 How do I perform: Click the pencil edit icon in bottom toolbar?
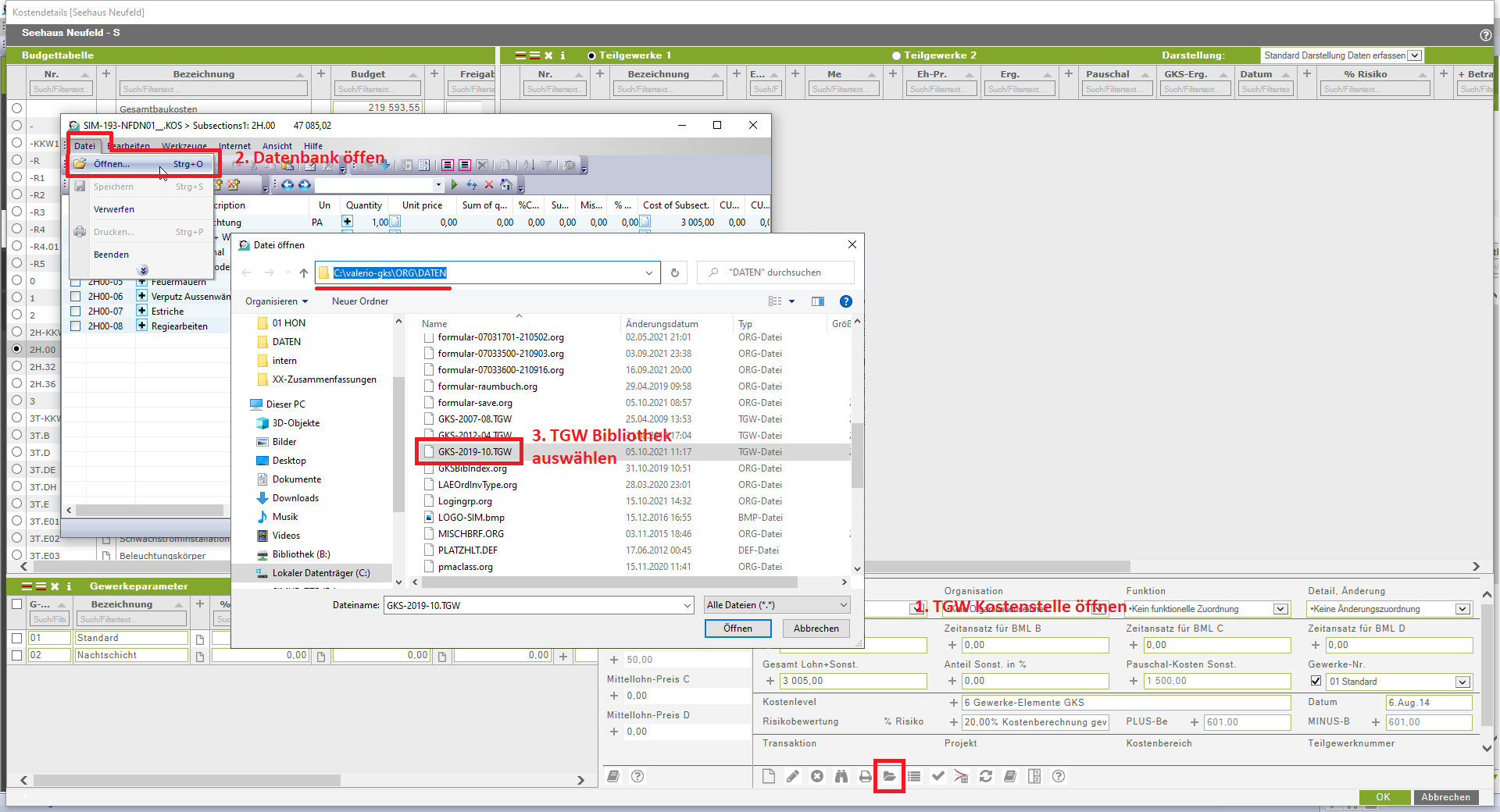click(x=792, y=776)
